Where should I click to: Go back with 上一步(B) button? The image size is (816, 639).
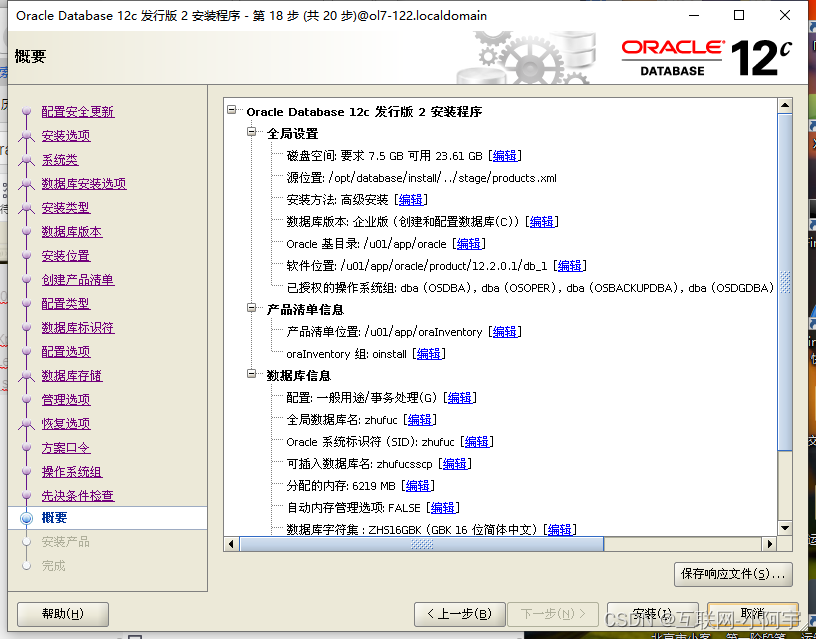pos(460,614)
